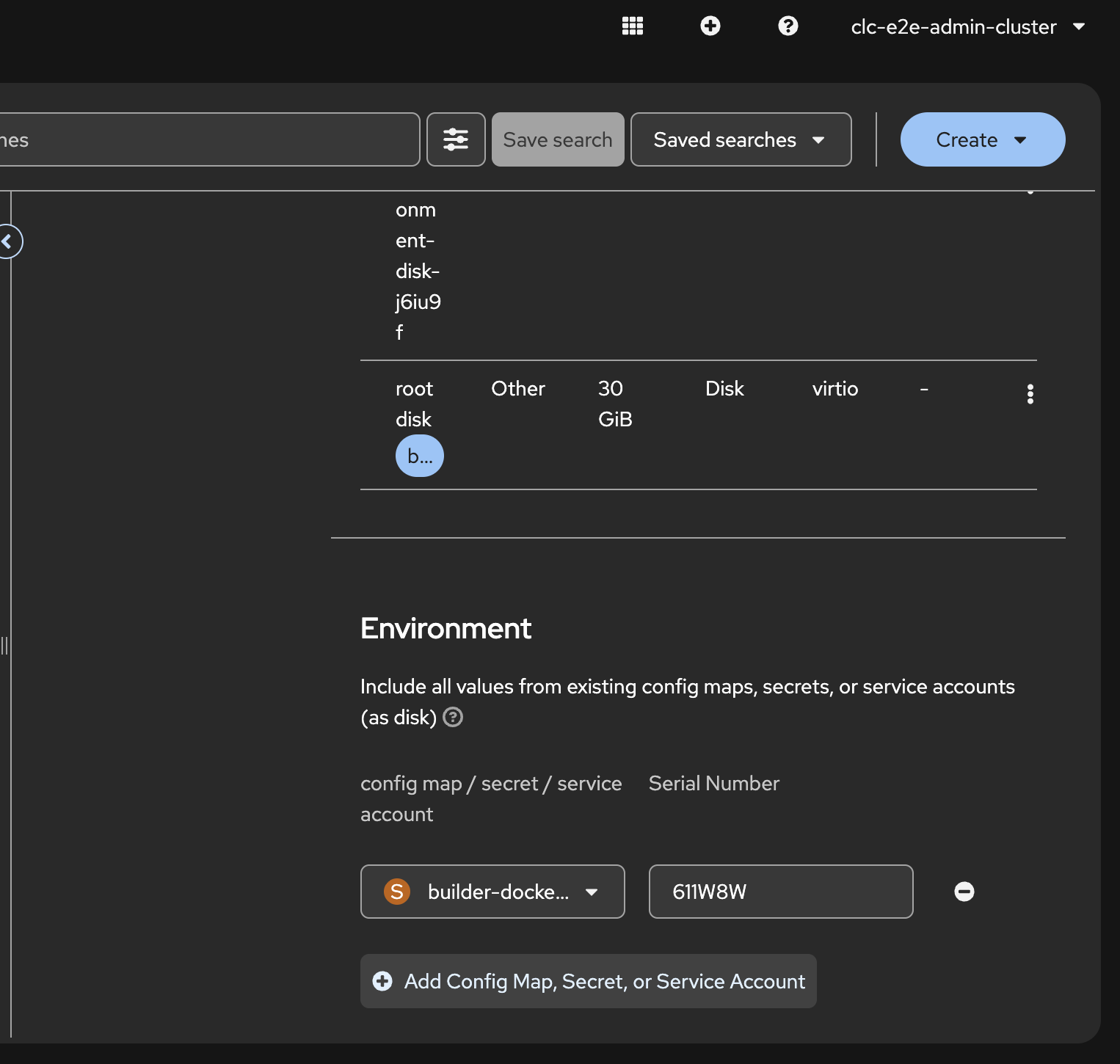This screenshot has width=1120, height=1064.
Task: Open the help question mark menu
Action: [x=788, y=26]
